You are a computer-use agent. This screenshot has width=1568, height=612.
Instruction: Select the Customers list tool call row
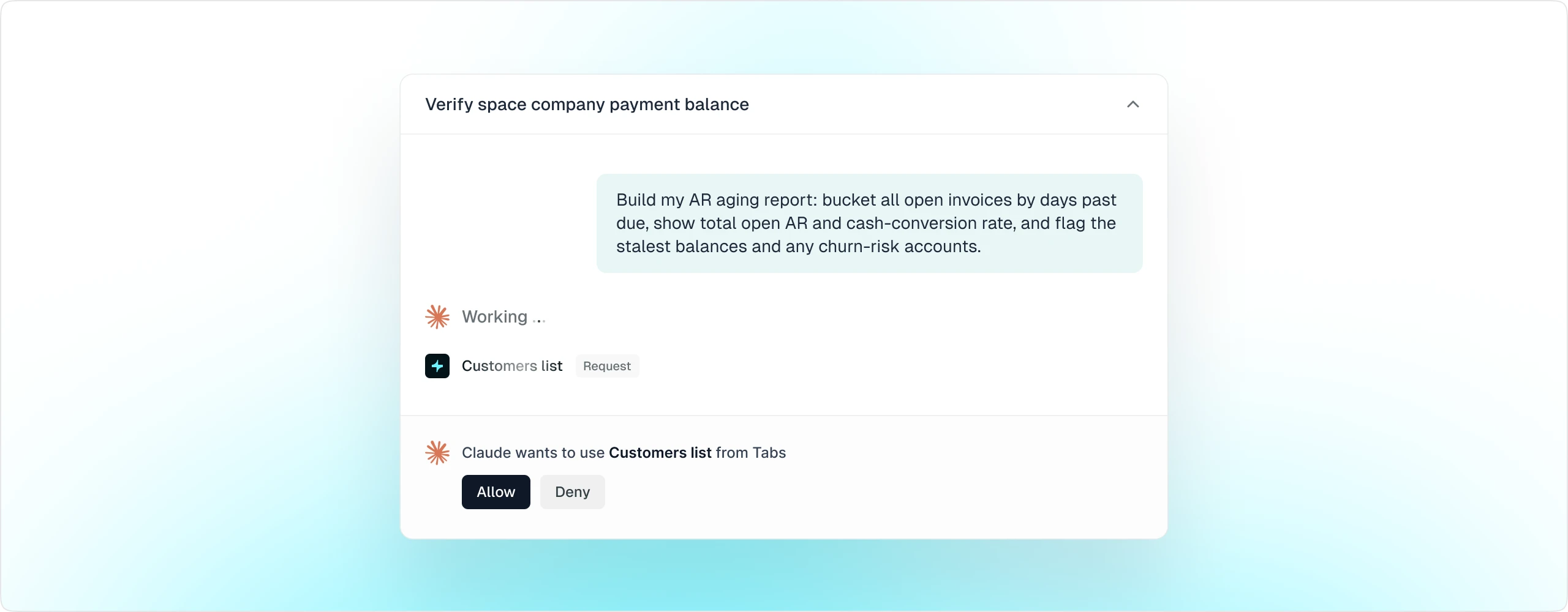[532, 366]
